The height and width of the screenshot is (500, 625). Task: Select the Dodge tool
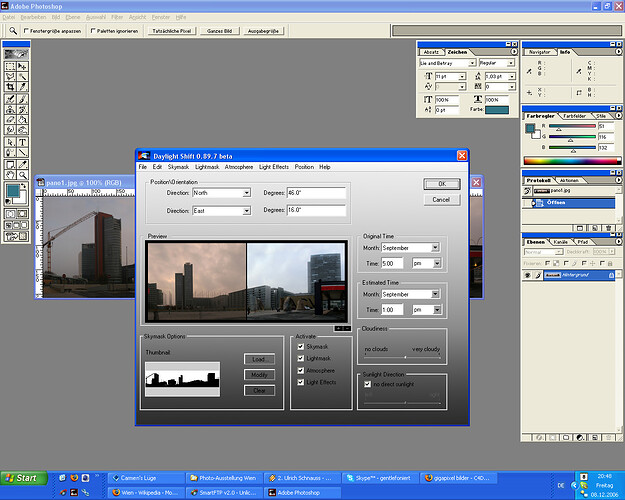pyautogui.click(x=22, y=130)
